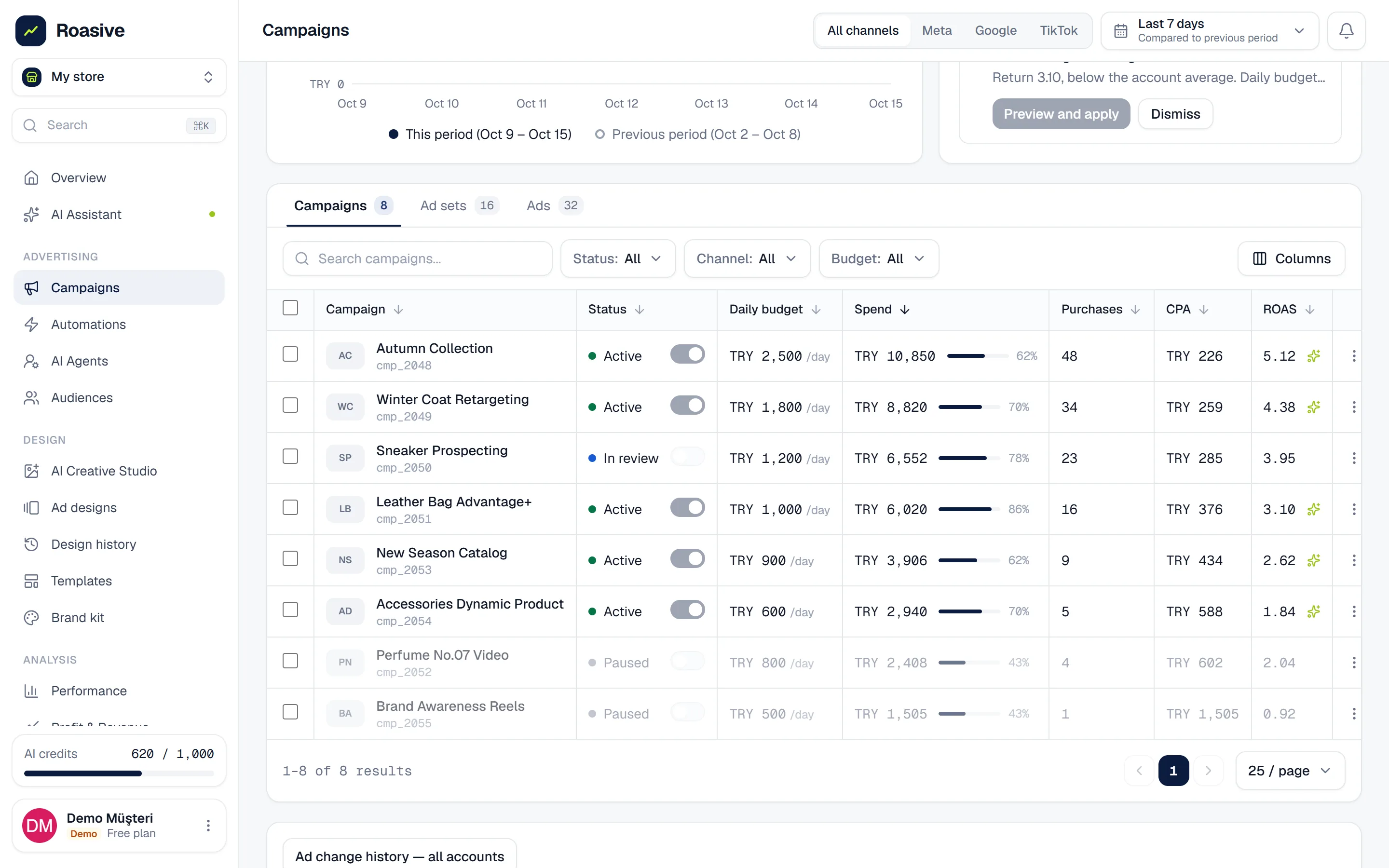Toggle Leather Bag Advantage+ campaign switch
The width and height of the screenshot is (1389, 868).
[x=687, y=507]
